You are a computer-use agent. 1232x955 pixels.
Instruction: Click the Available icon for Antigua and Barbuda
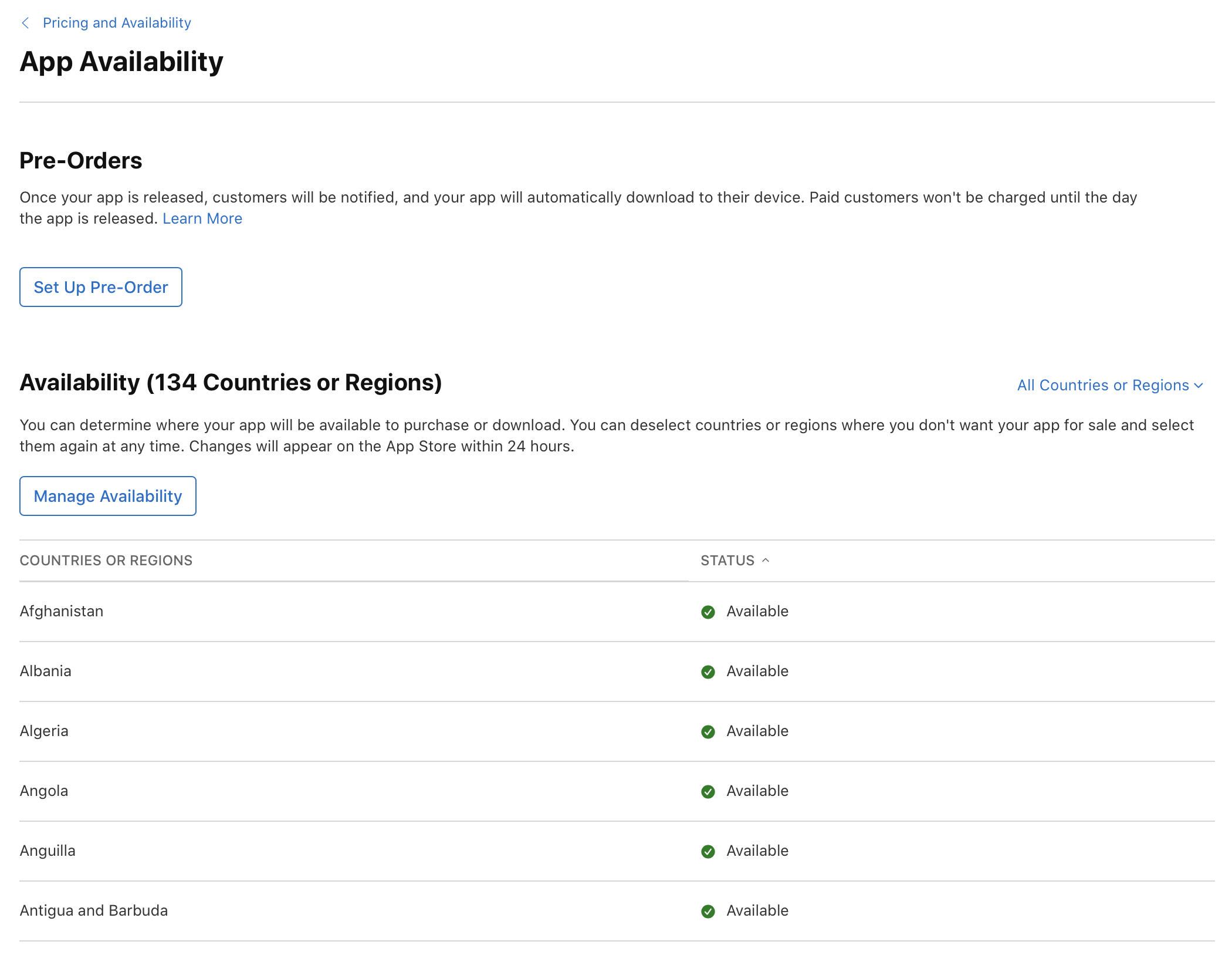tap(709, 912)
